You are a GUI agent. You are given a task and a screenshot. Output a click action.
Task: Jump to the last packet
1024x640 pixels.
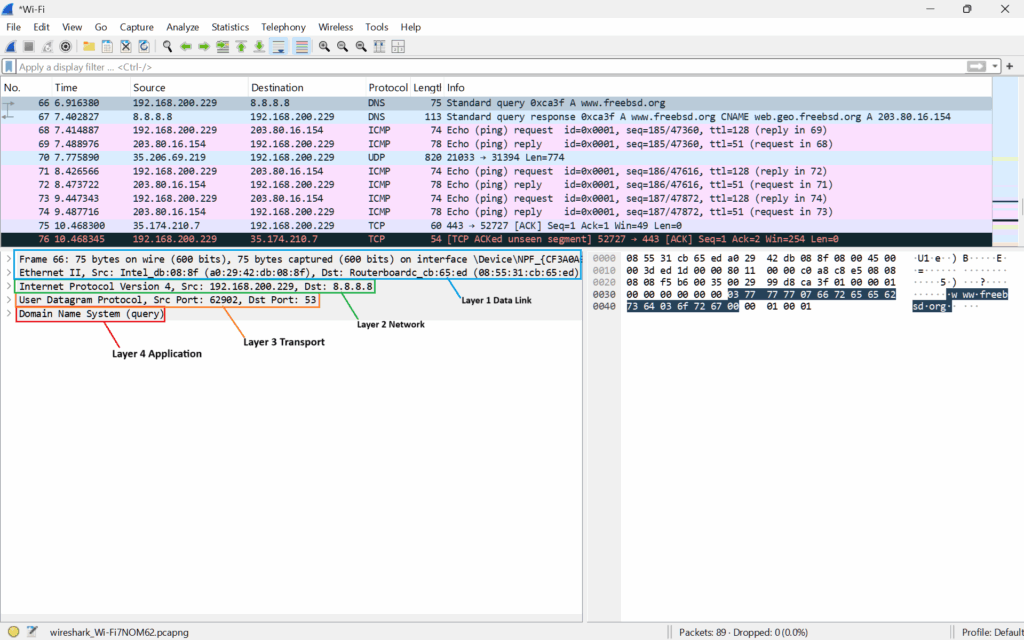tap(259, 46)
